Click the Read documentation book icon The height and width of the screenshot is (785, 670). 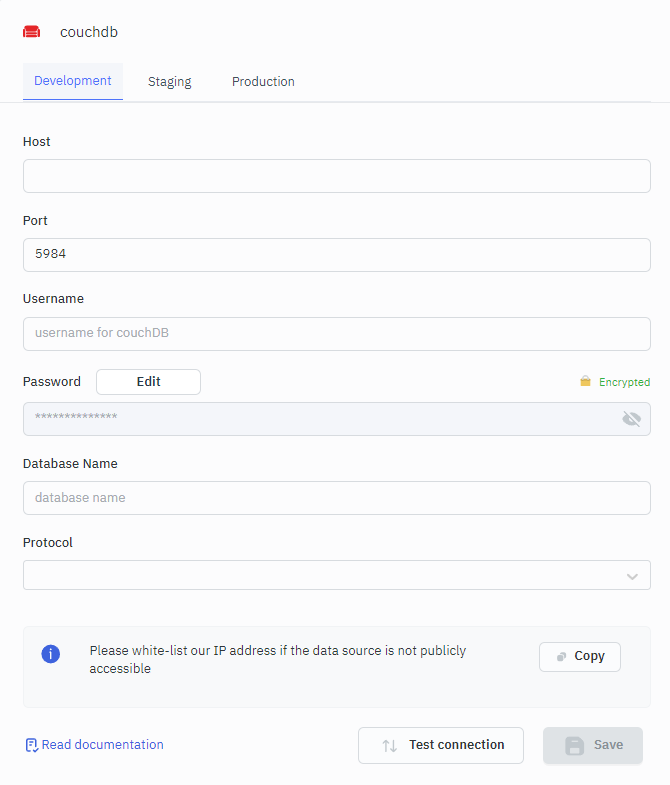point(31,745)
